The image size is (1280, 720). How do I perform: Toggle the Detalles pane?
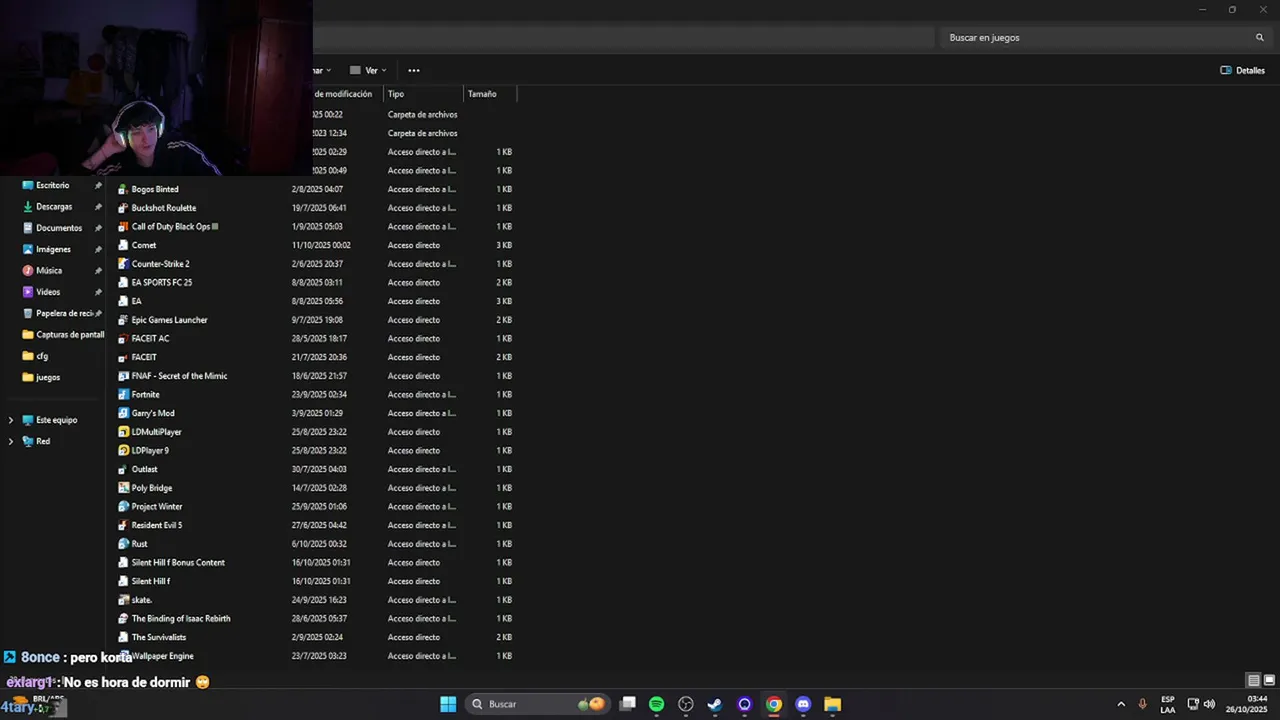[x=1243, y=71]
